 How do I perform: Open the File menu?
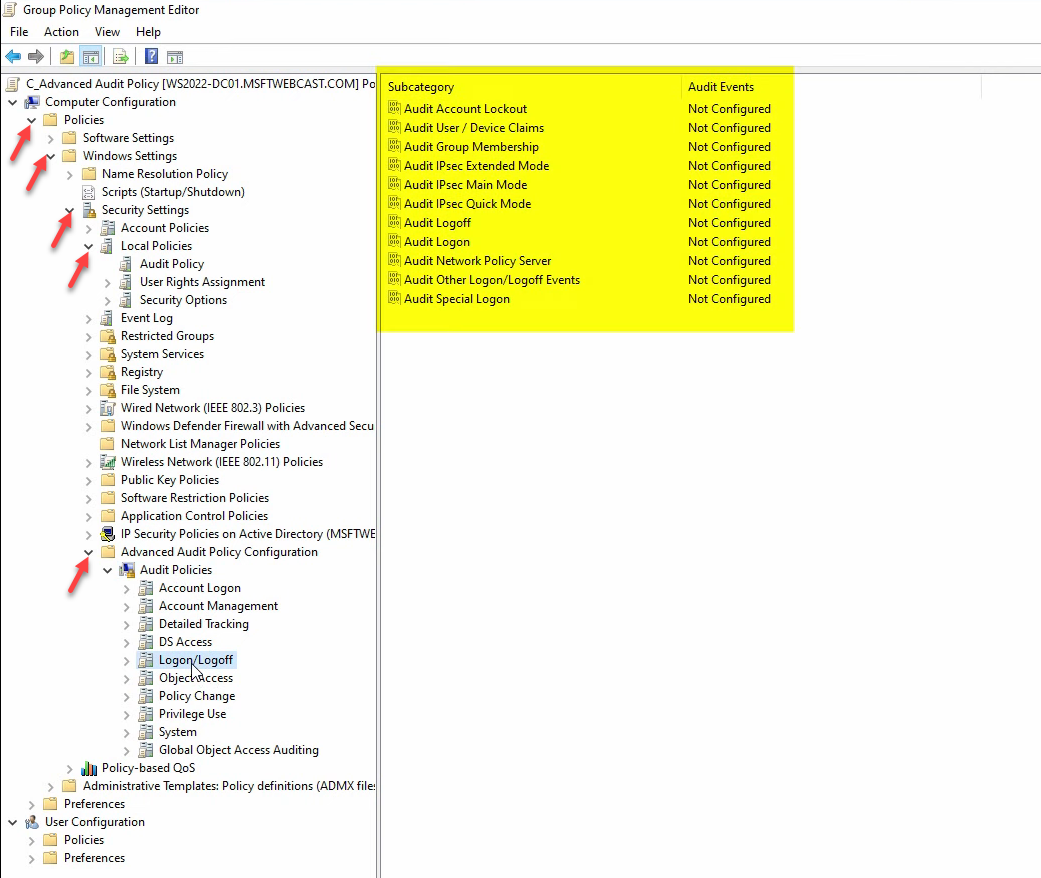[x=19, y=32]
